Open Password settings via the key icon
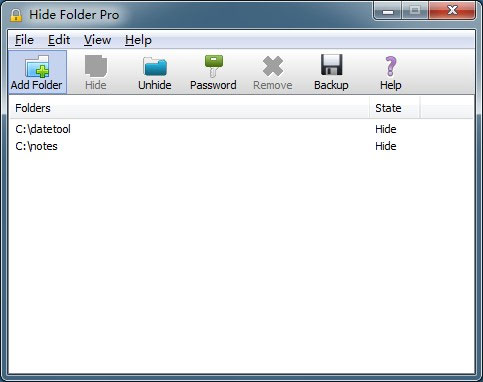Viewport: 483px width, 382px height. coord(213,66)
